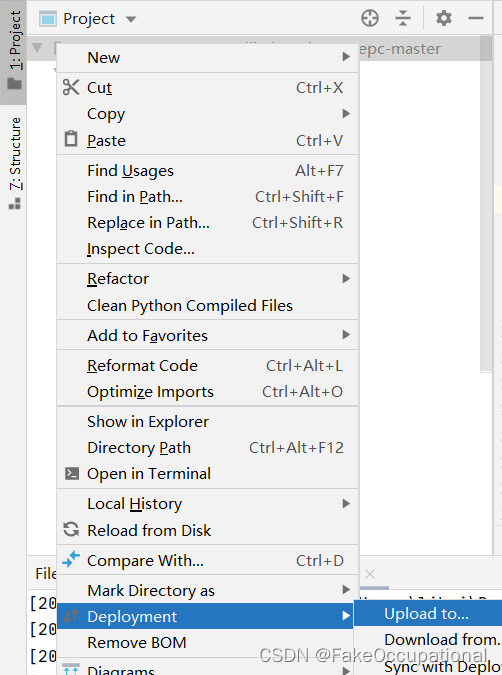Toggle the 1: Project side tool window
Viewport: 502px width, 675px height.
[13, 52]
